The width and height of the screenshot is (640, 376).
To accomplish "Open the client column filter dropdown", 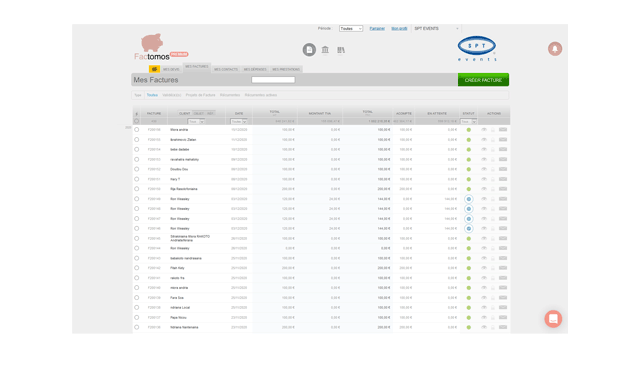I will coord(196,122).
